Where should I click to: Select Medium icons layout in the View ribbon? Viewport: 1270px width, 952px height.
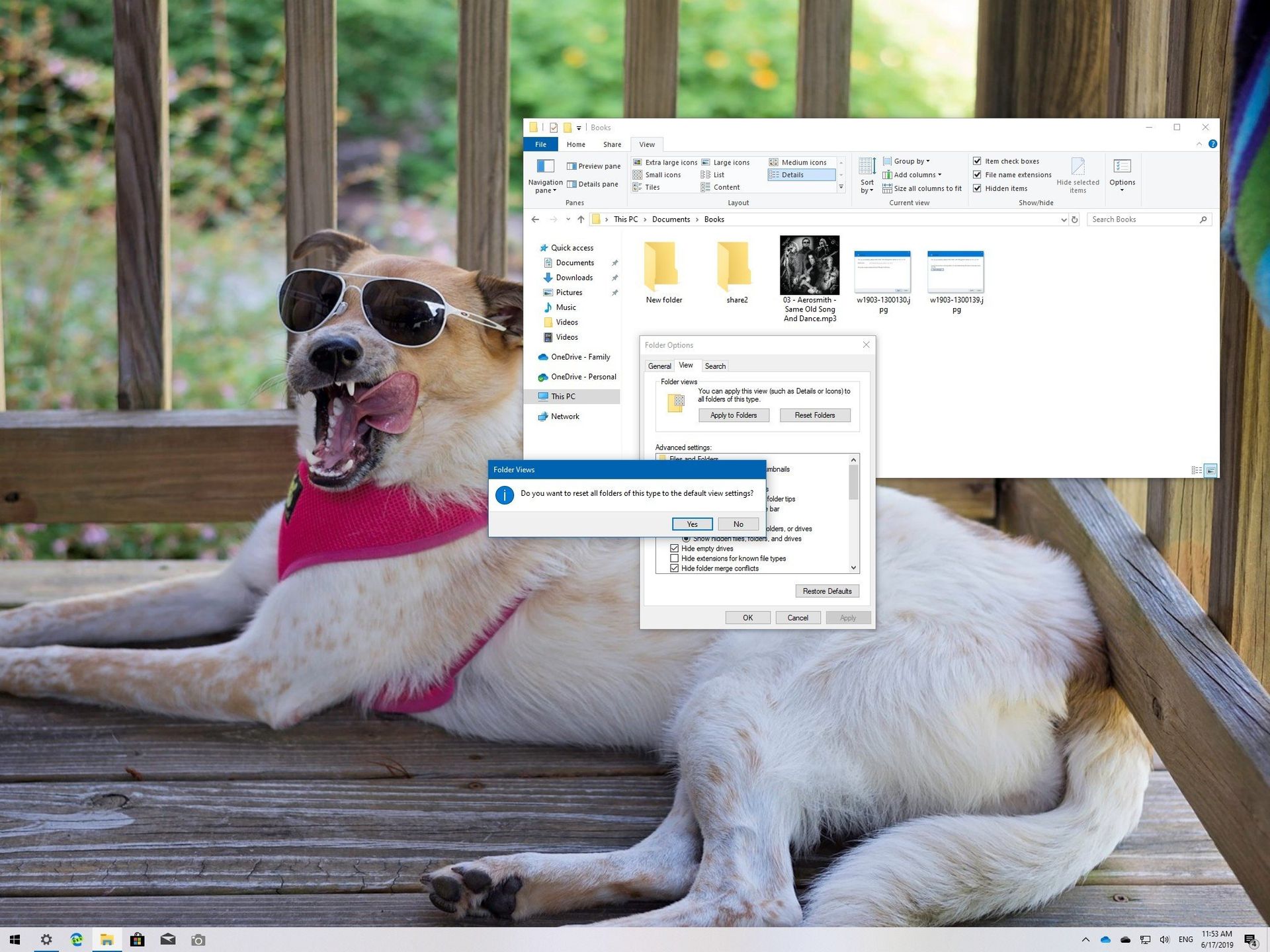pyautogui.click(x=801, y=162)
